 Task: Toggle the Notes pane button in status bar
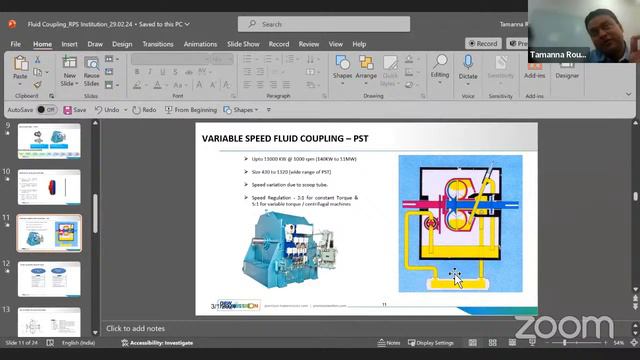pos(389,343)
